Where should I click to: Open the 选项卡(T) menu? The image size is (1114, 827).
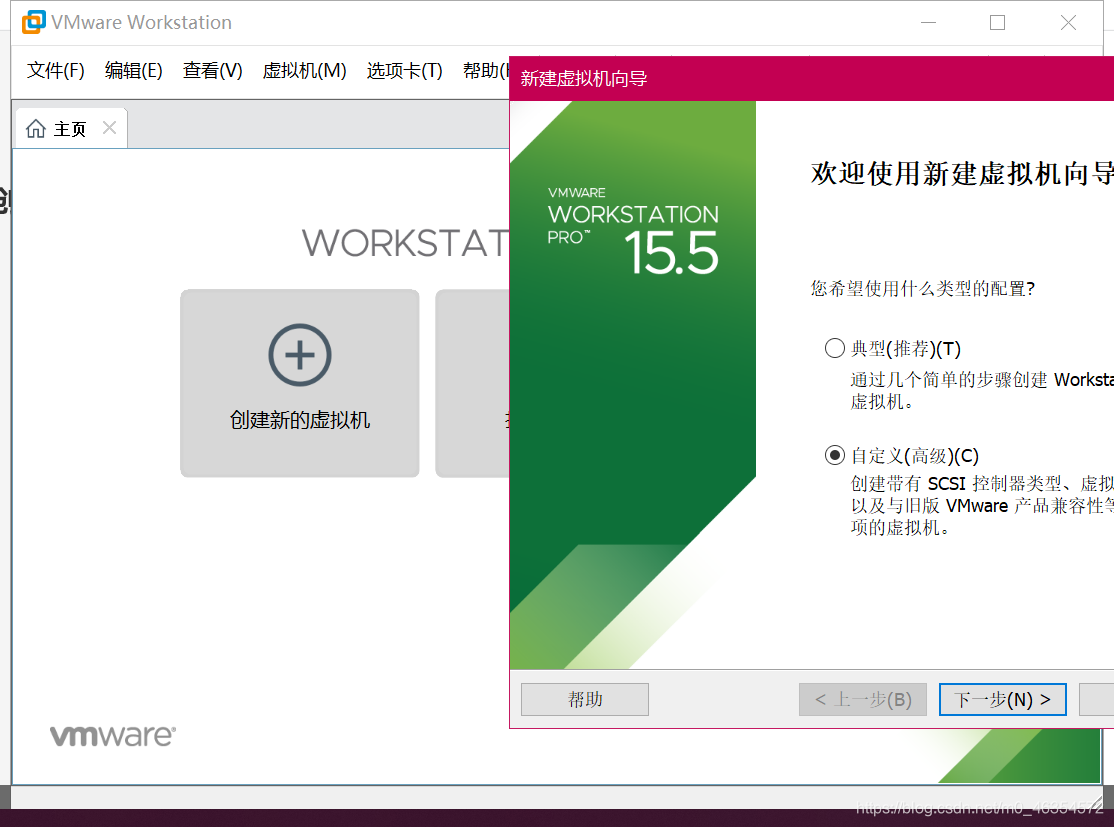coord(404,70)
